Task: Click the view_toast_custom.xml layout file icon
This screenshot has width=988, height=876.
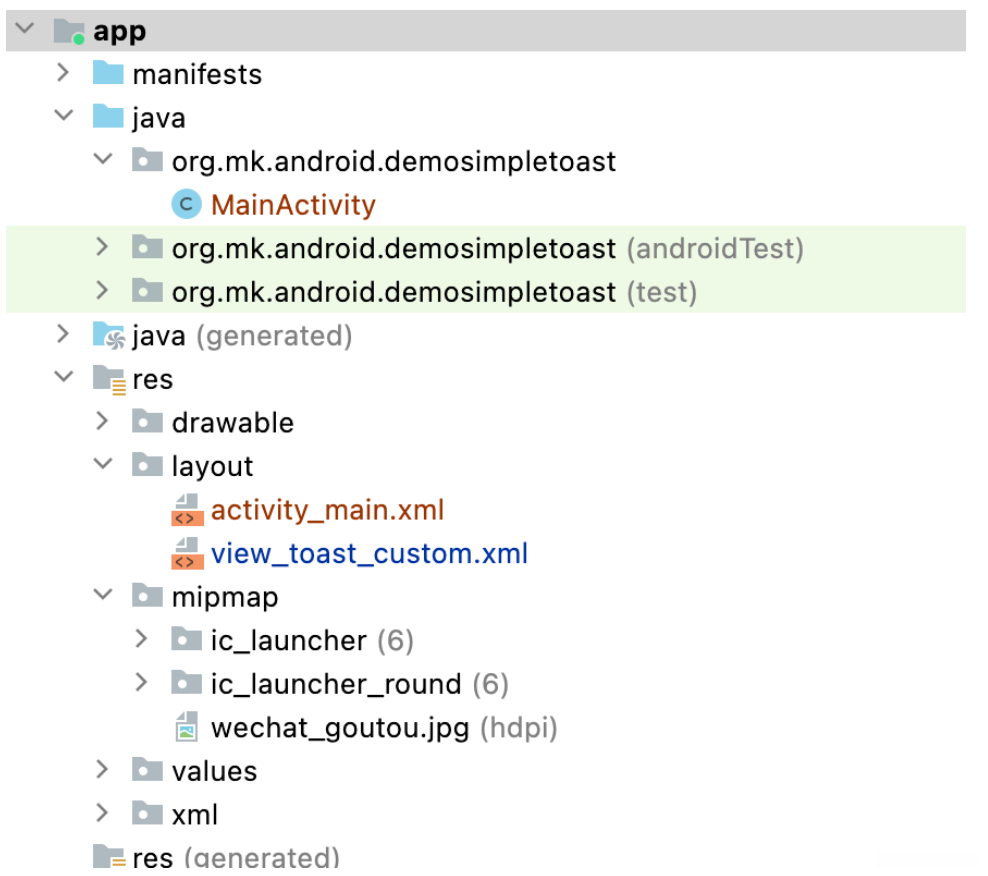Action: tap(186, 554)
